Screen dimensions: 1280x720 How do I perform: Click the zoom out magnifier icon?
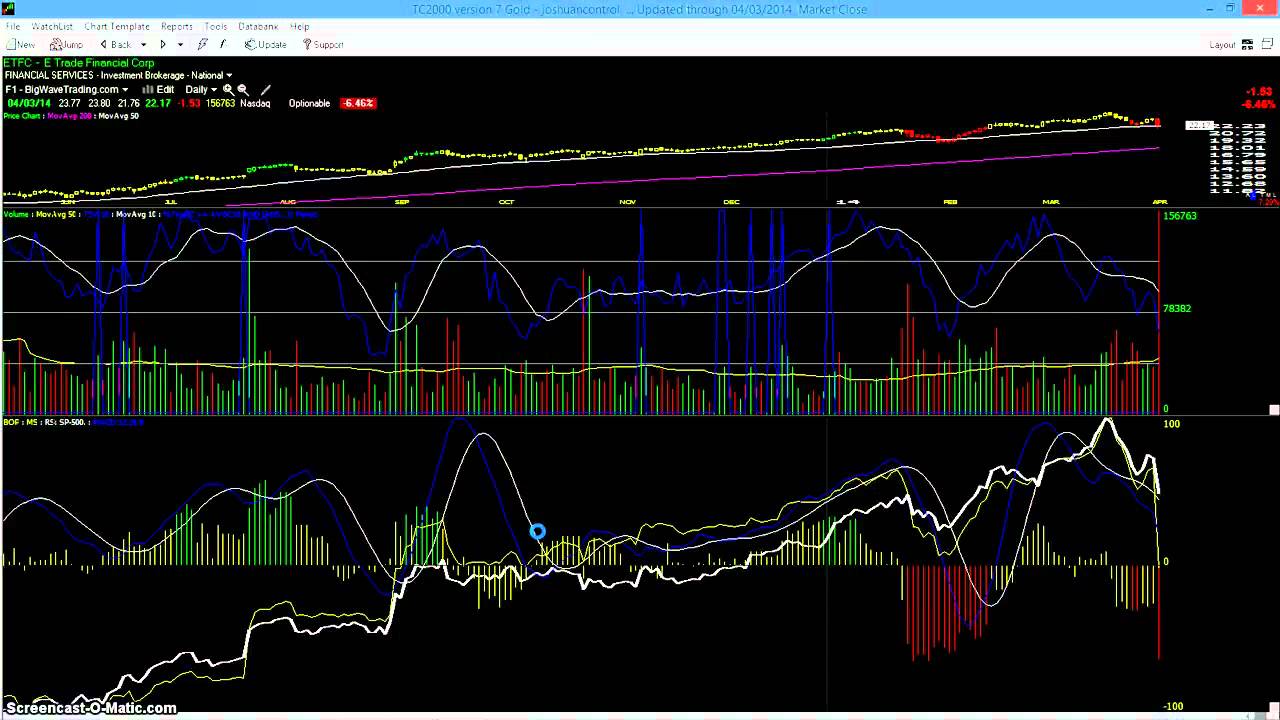coord(242,89)
